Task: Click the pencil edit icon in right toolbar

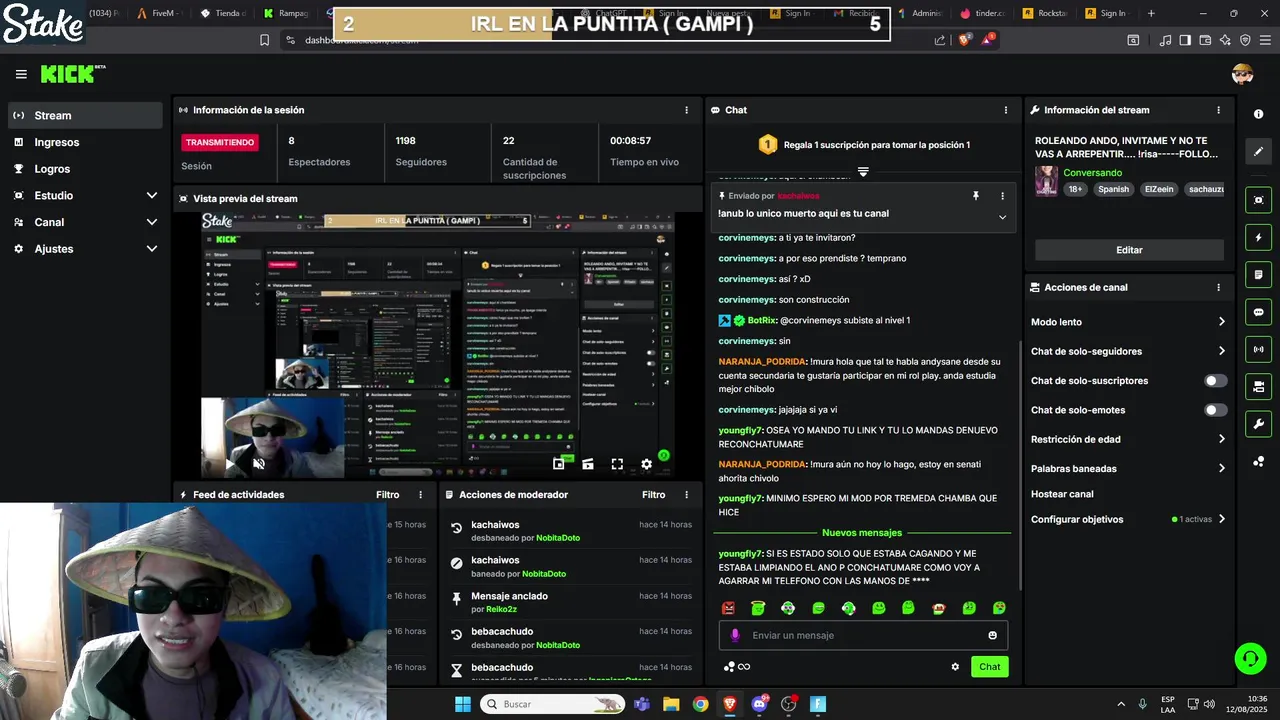Action: pyautogui.click(x=1258, y=151)
